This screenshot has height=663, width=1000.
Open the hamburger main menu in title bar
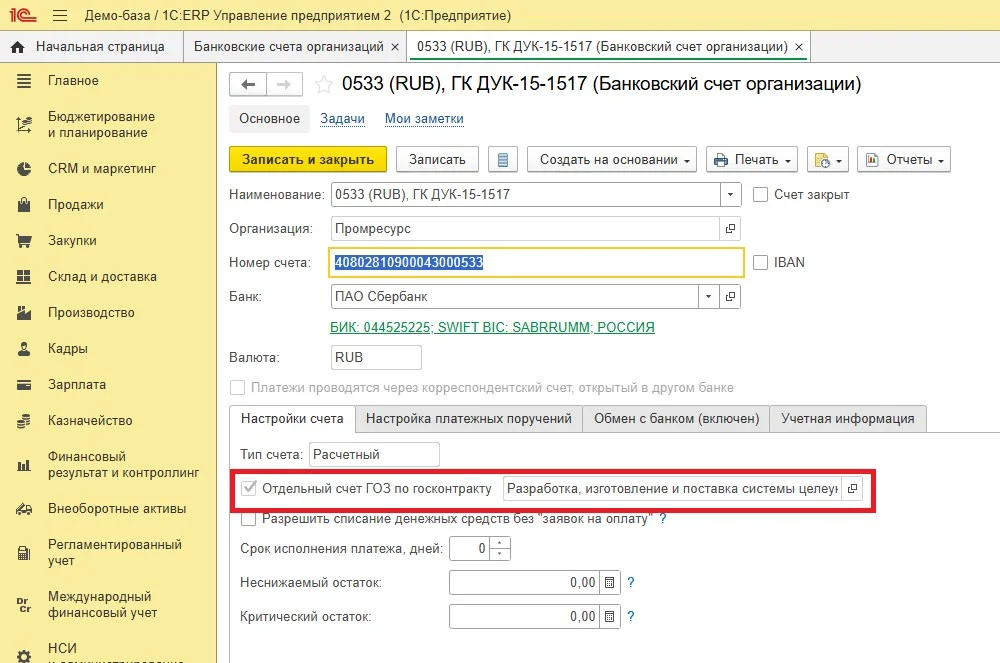pyautogui.click(x=60, y=15)
